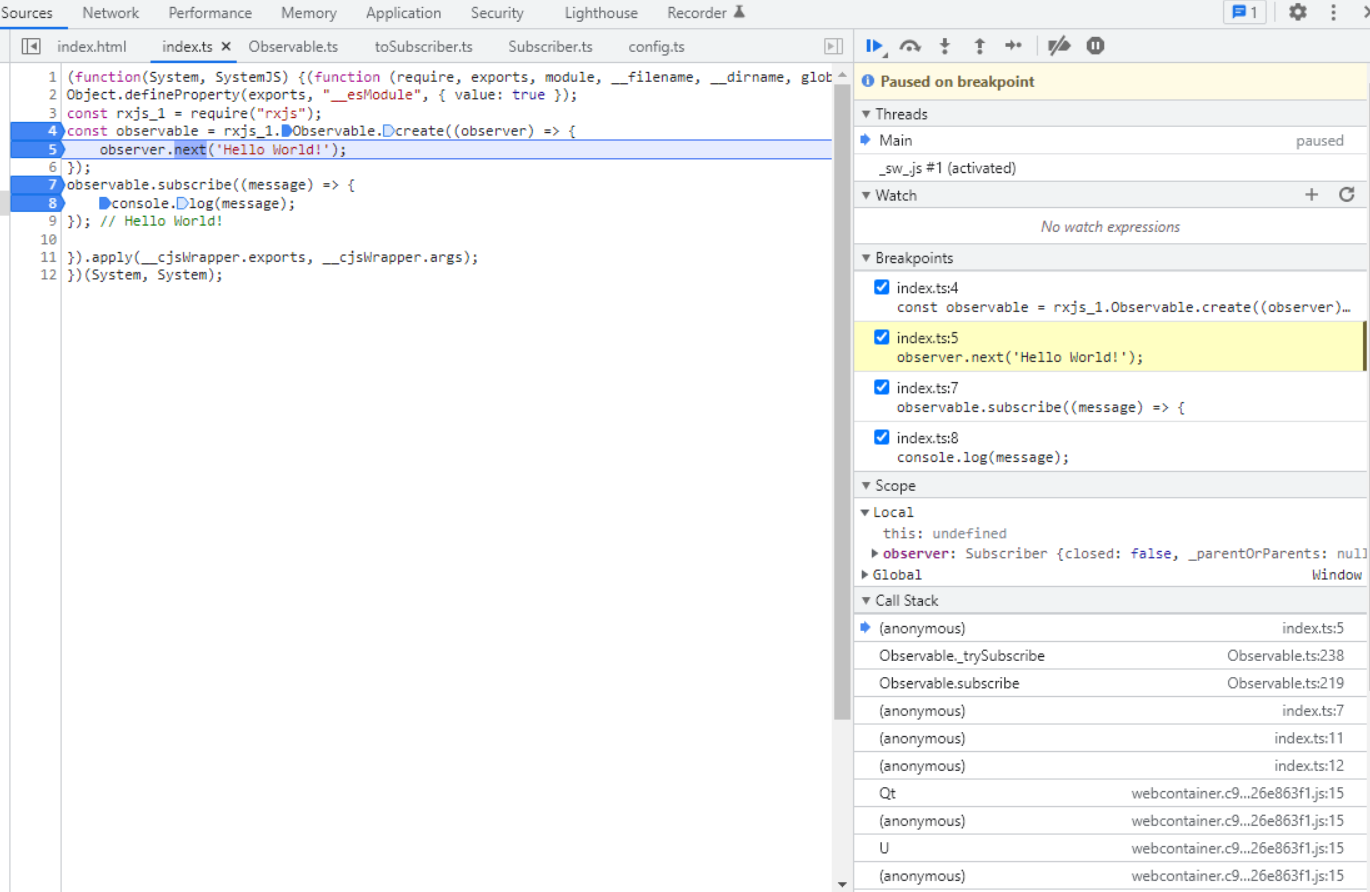1370x892 pixels.
Task: Deactivate all breakpoints
Action: click(x=1059, y=46)
